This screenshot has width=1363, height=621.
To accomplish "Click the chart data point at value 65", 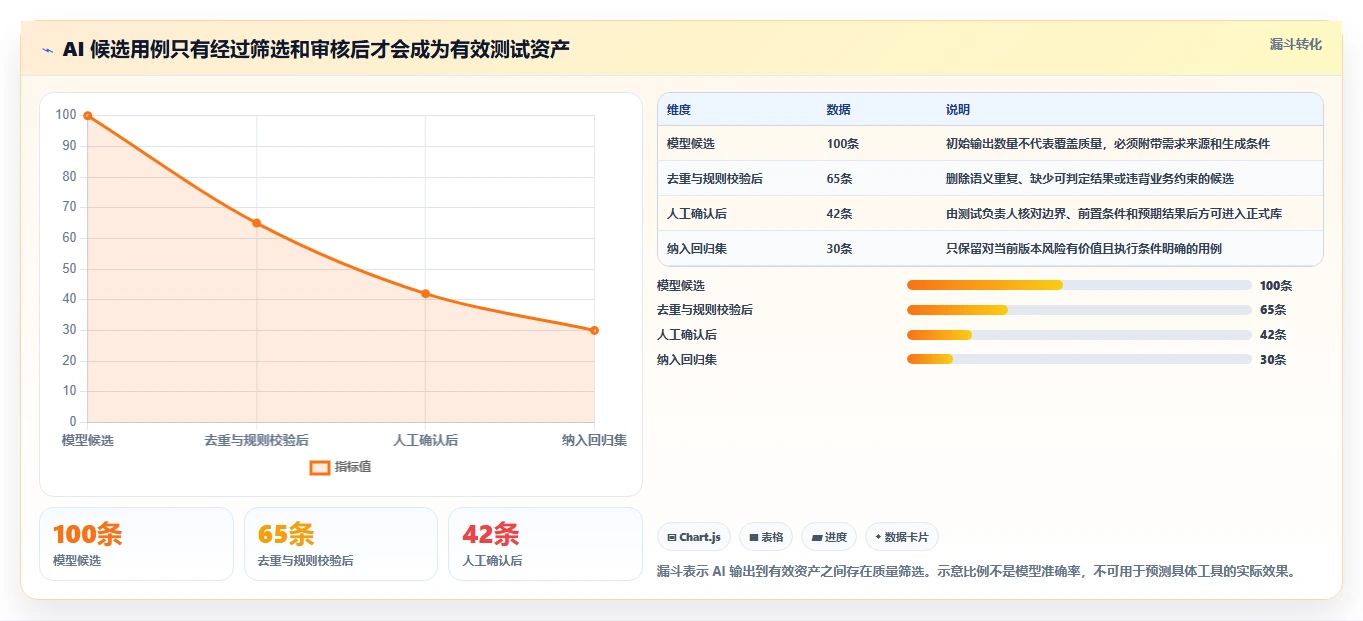I will click(257, 223).
